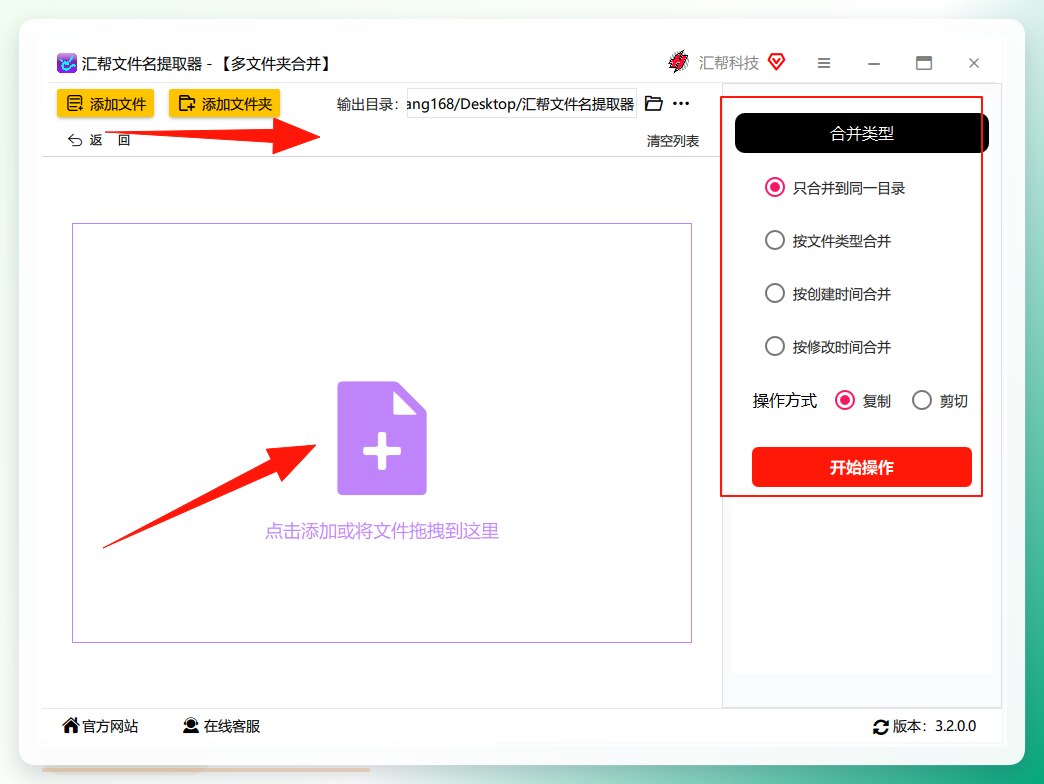Select 只合并到同一目录 radio option
Screen dimensions: 1044x784
click(835, 188)
